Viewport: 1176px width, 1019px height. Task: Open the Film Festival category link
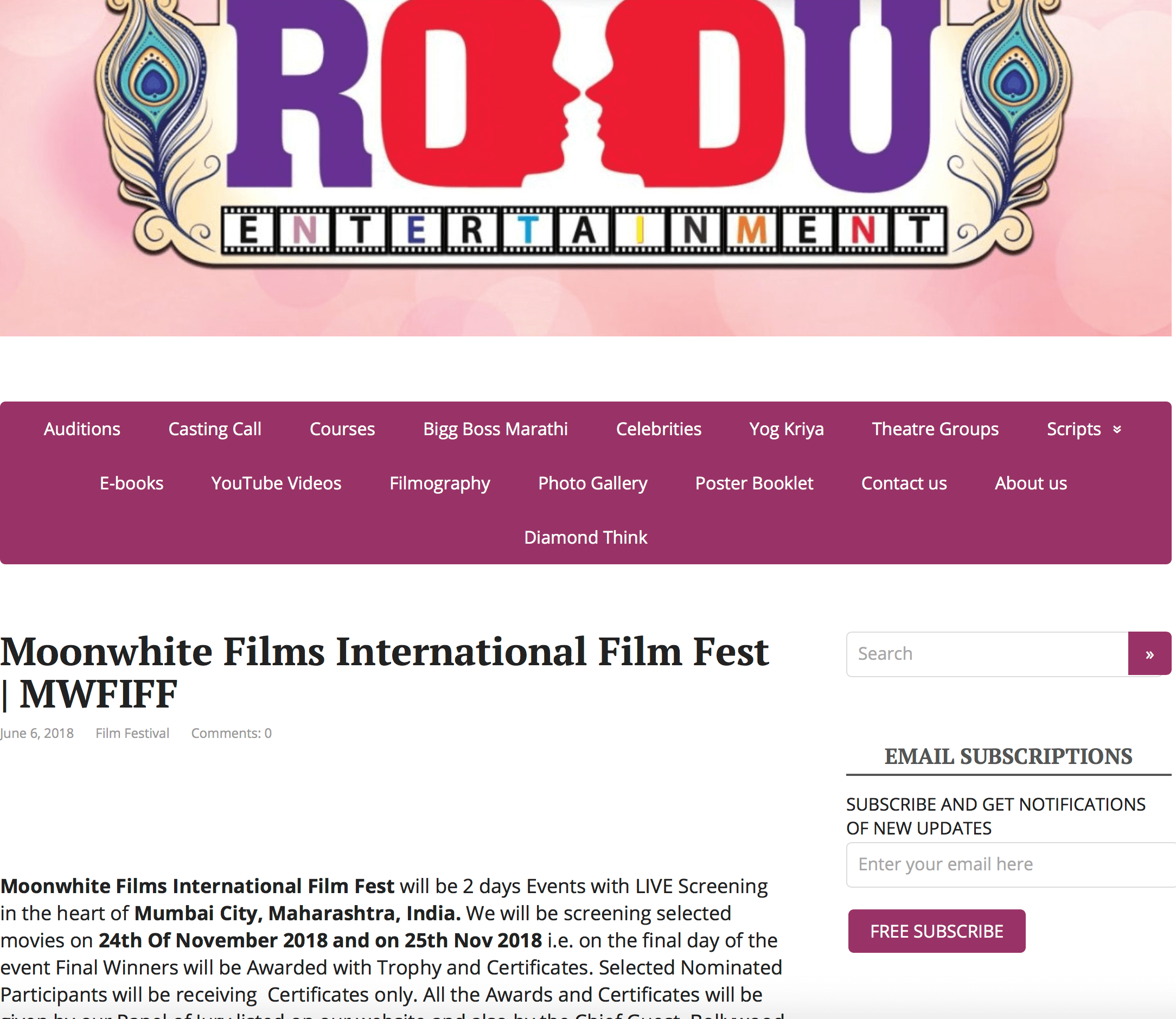[132, 734]
